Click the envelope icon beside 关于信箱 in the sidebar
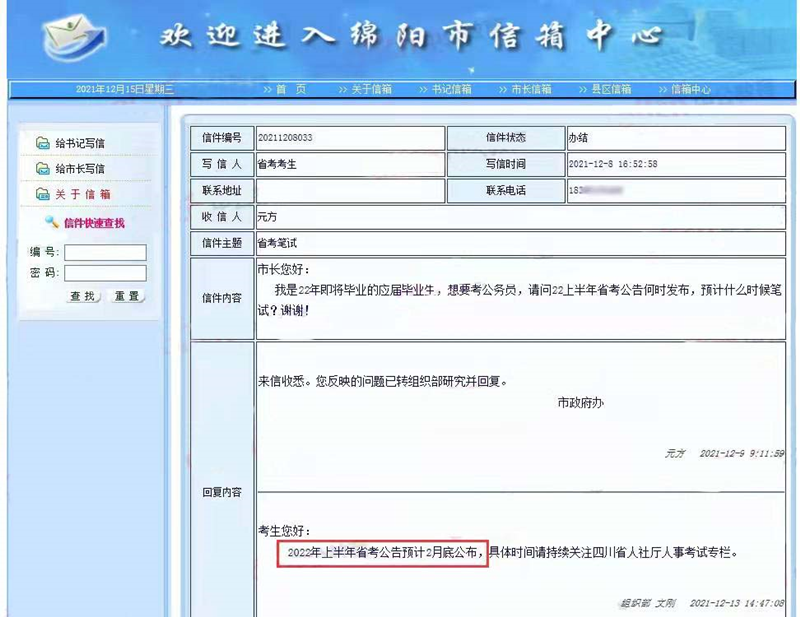The image size is (800, 617). point(42,195)
